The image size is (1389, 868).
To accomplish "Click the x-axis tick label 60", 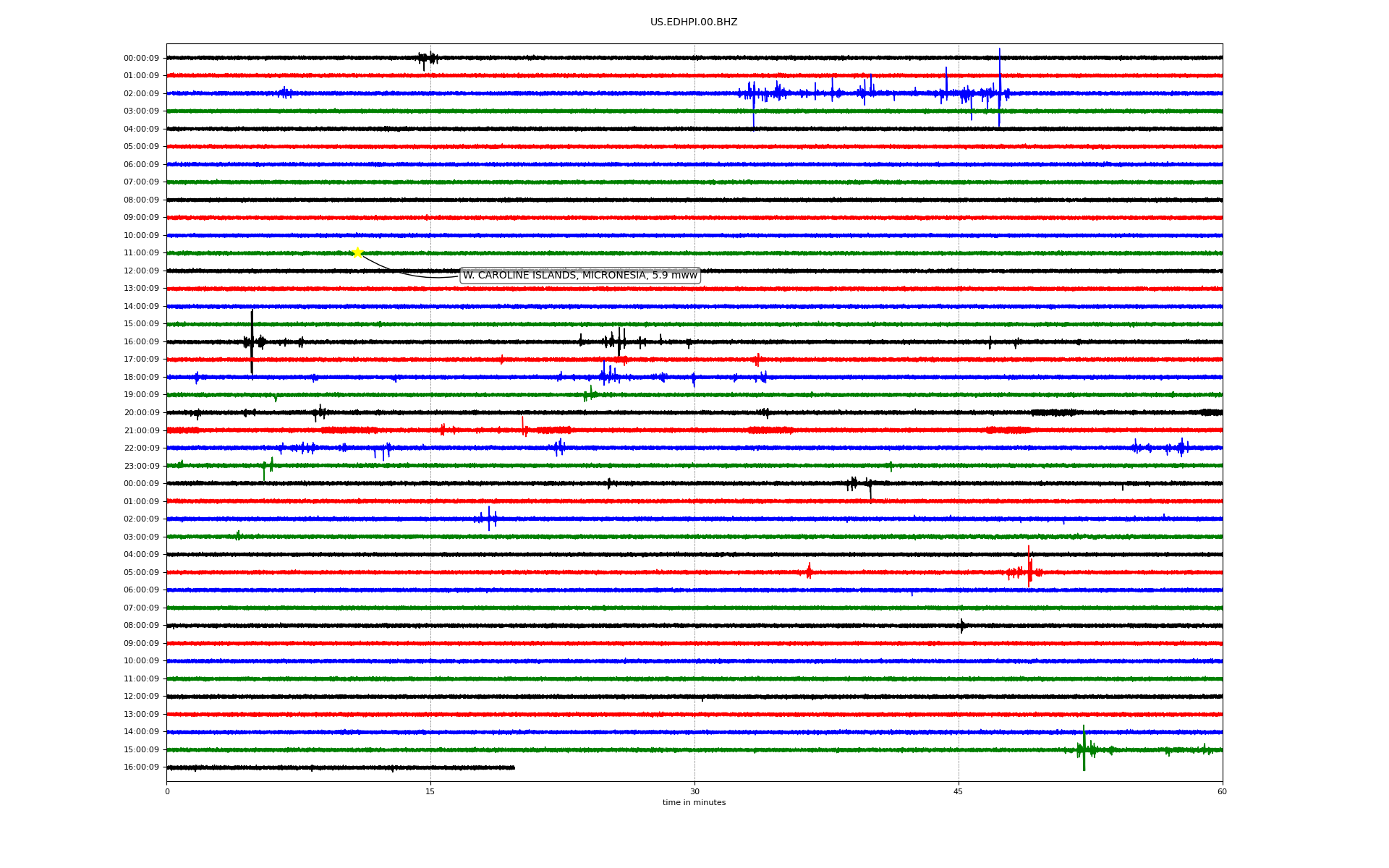I will [1222, 792].
